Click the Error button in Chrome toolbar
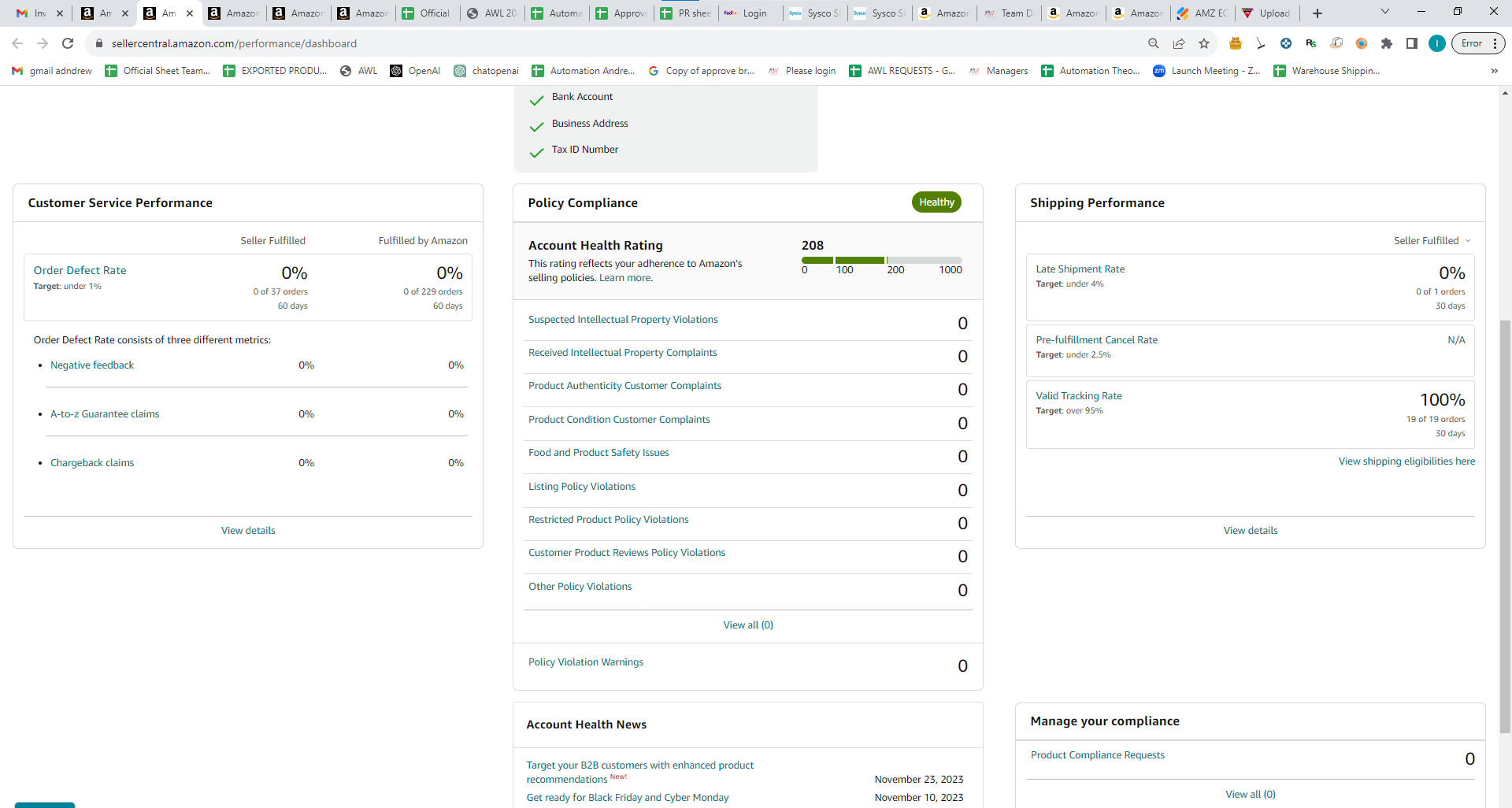 1478,43
